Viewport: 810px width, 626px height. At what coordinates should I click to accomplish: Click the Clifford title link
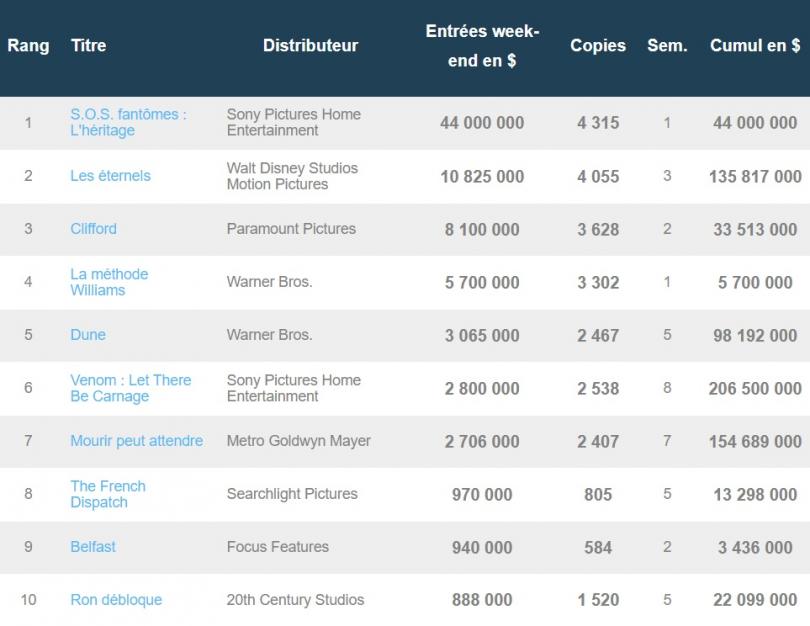tap(94, 229)
